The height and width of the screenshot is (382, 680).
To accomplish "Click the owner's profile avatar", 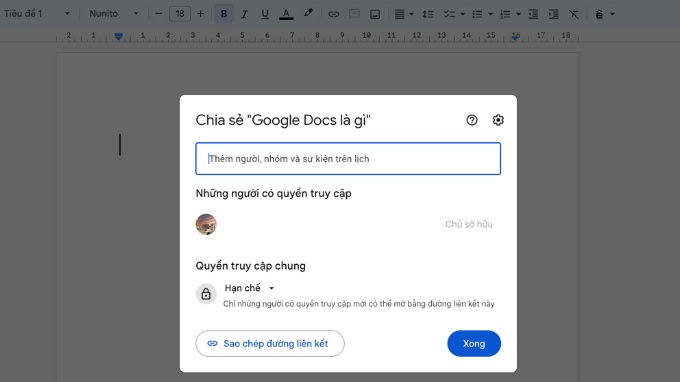I will coord(206,224).
